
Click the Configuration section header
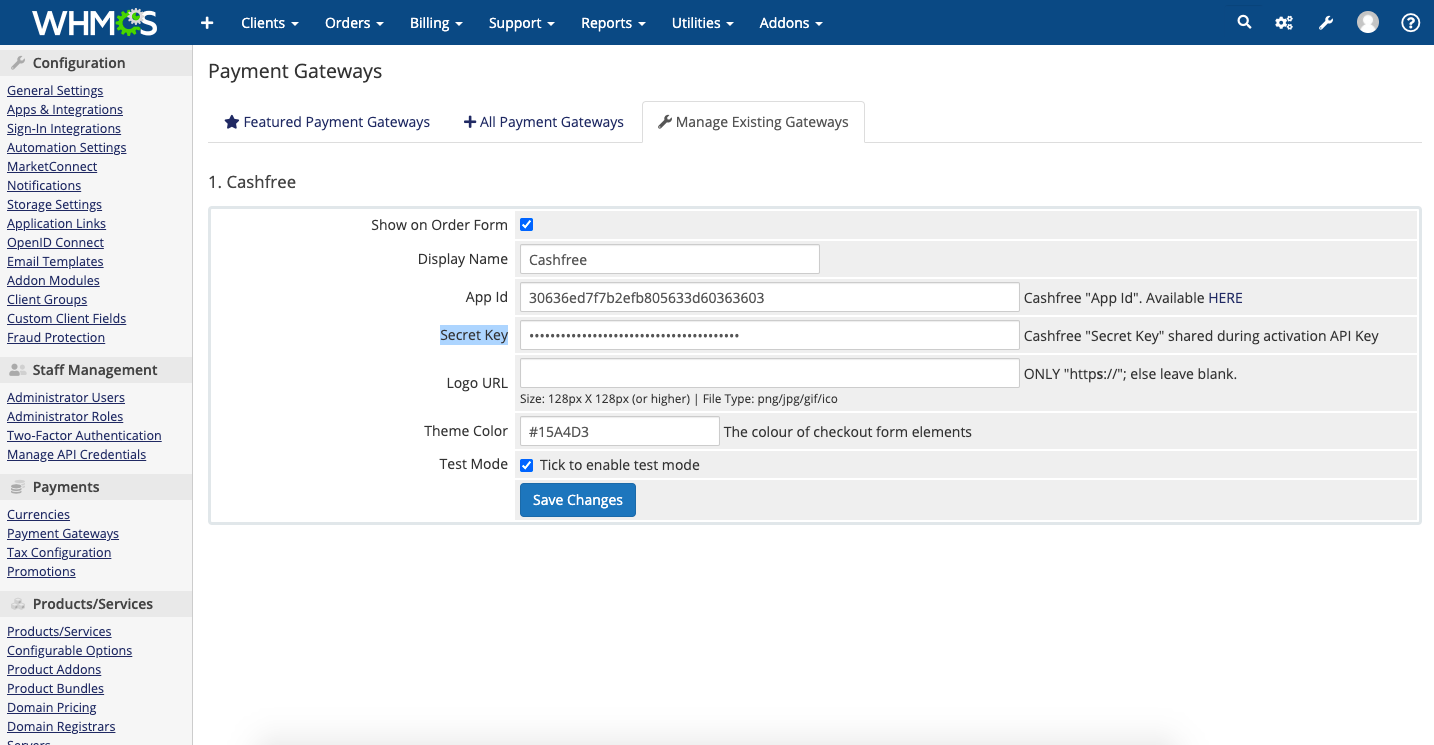point(96,63)
